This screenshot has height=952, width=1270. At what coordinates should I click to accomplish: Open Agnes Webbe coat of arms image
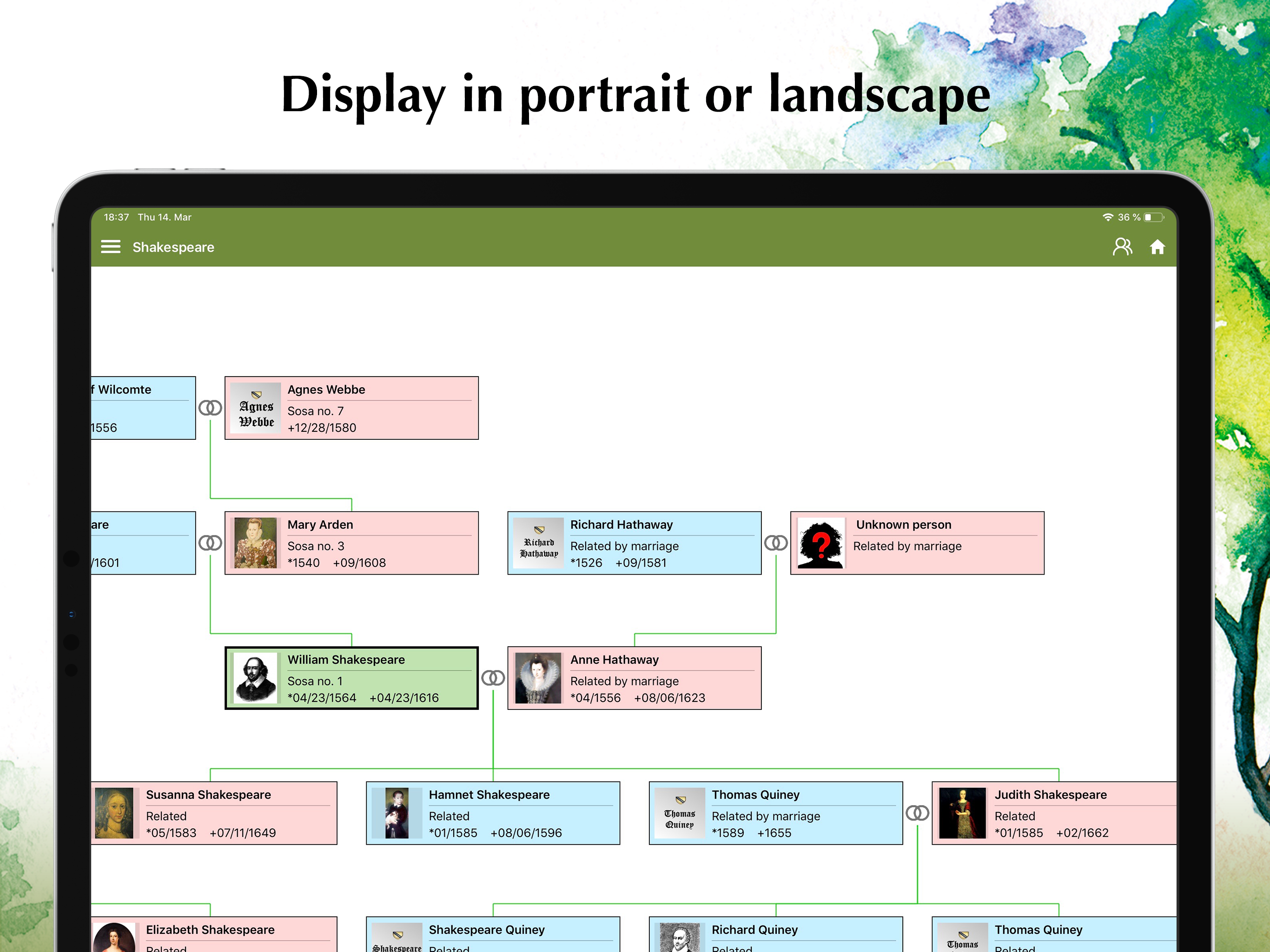tap(256, 408)
